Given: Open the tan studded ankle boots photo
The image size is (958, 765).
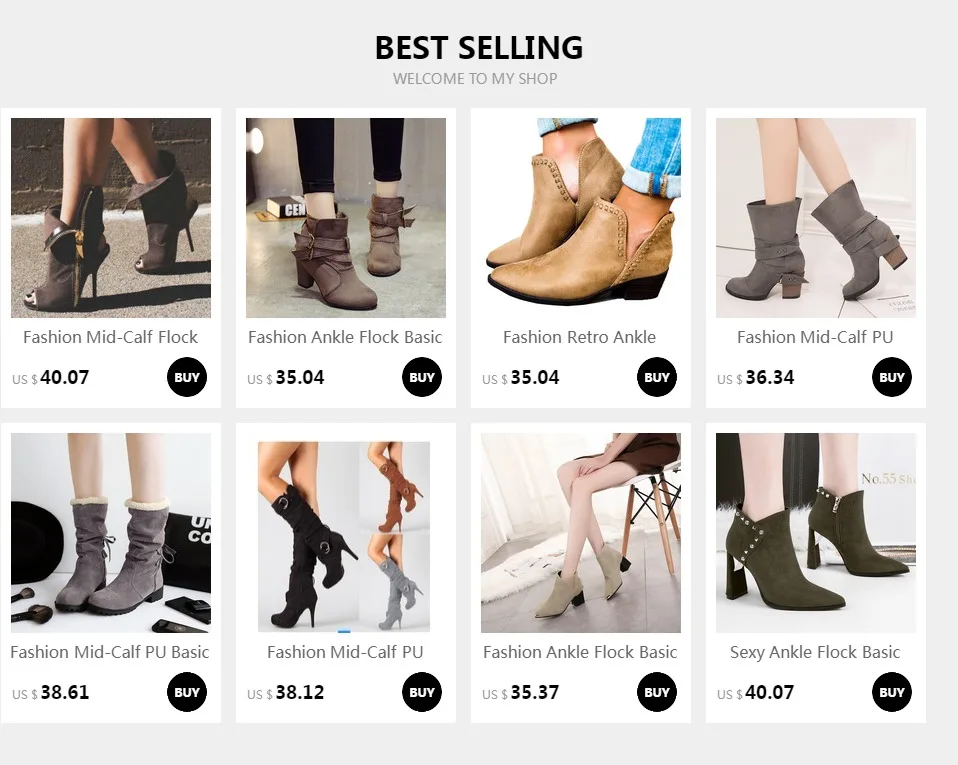Looking at the screenshot, I should (580, 218).
